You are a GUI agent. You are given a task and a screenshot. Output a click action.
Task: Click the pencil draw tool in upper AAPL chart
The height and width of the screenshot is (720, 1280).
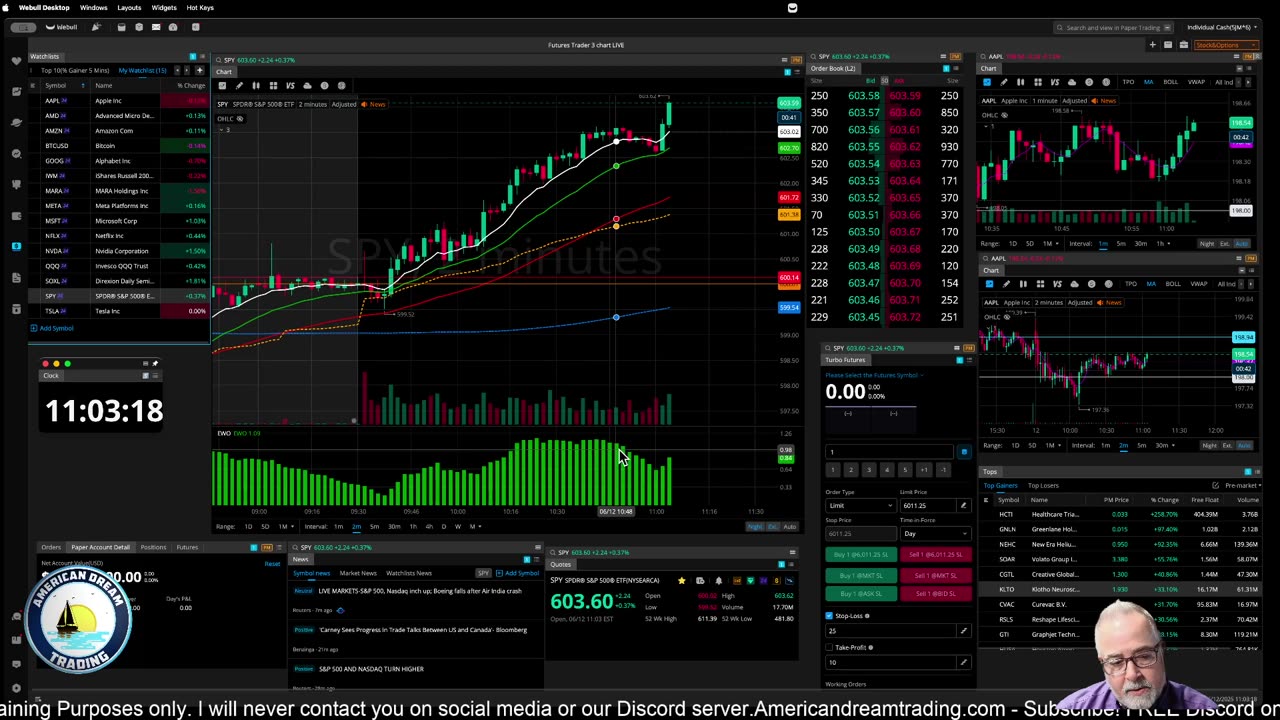[x=1004, y=82]
